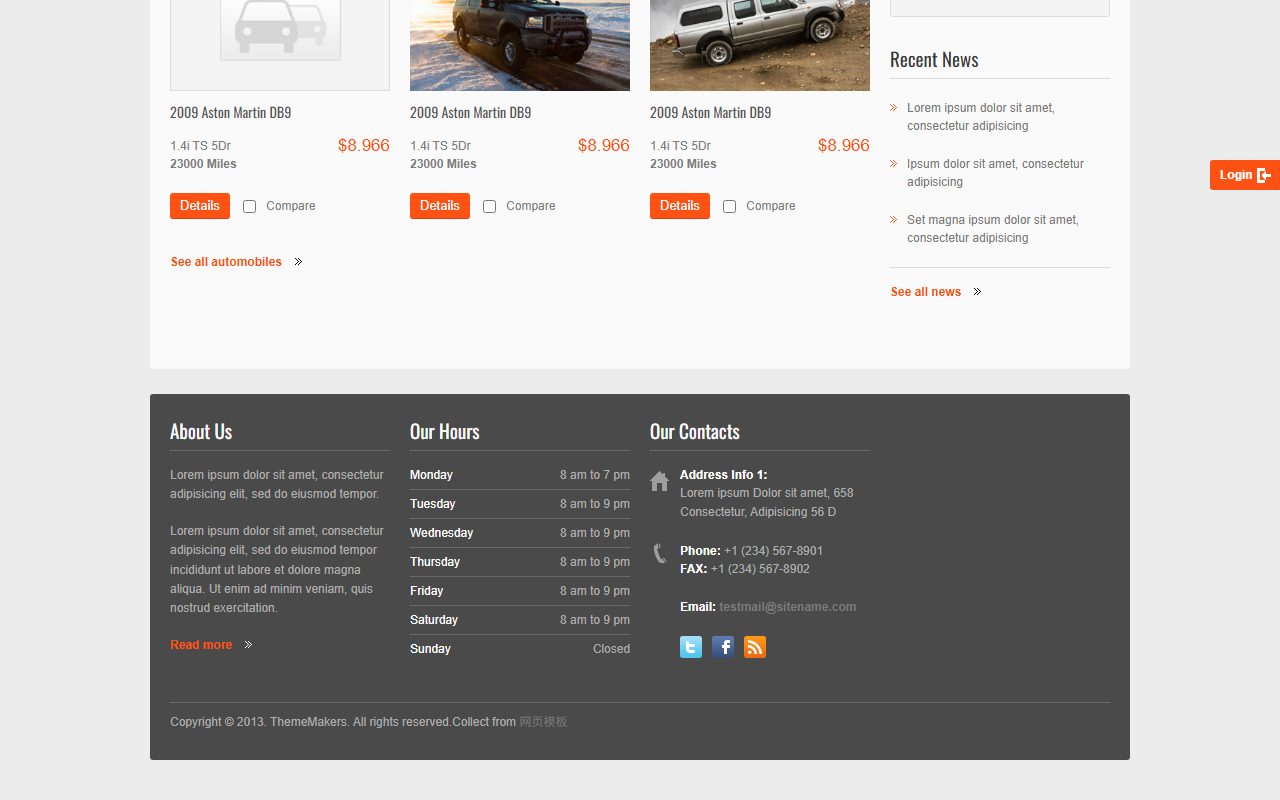Open Details for the placeholder-image car
Screen dimensions: 1280x800
point(200,206)
